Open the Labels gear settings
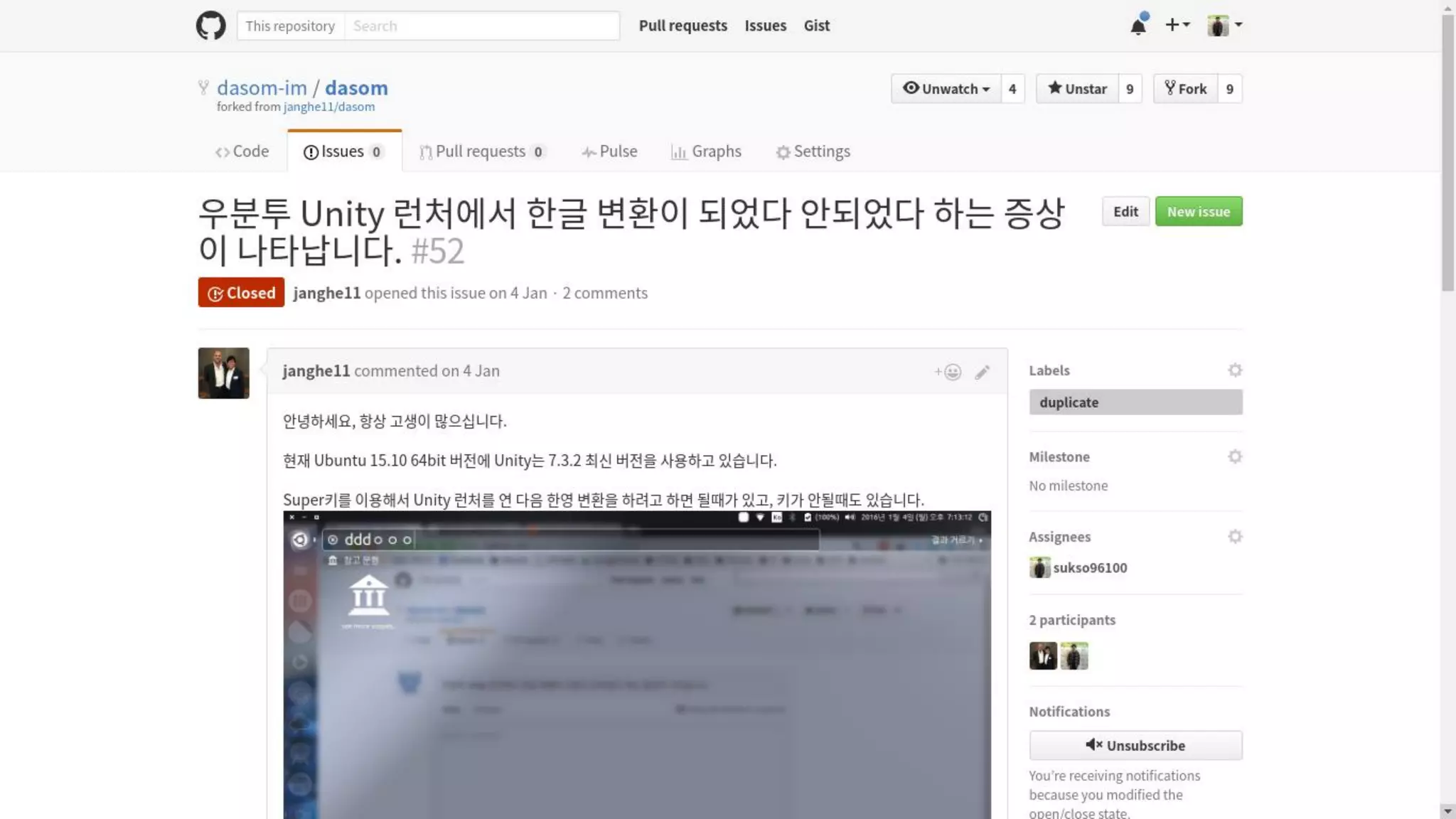This screenshot has width=1456, height=819. pos(1235,370)
